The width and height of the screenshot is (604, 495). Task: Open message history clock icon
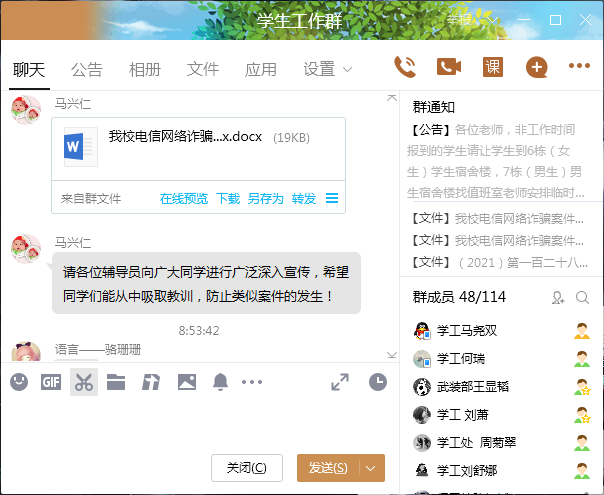click(x=377, y=381)
